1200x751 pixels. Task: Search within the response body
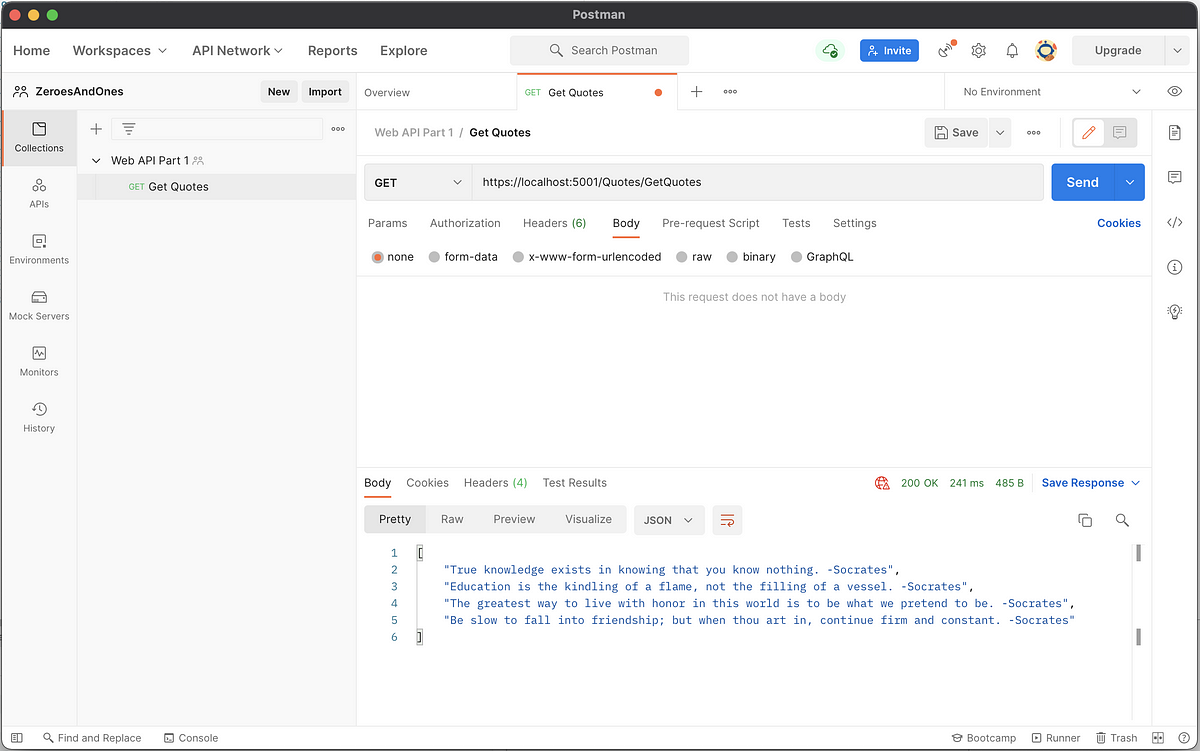point(1122,520)
